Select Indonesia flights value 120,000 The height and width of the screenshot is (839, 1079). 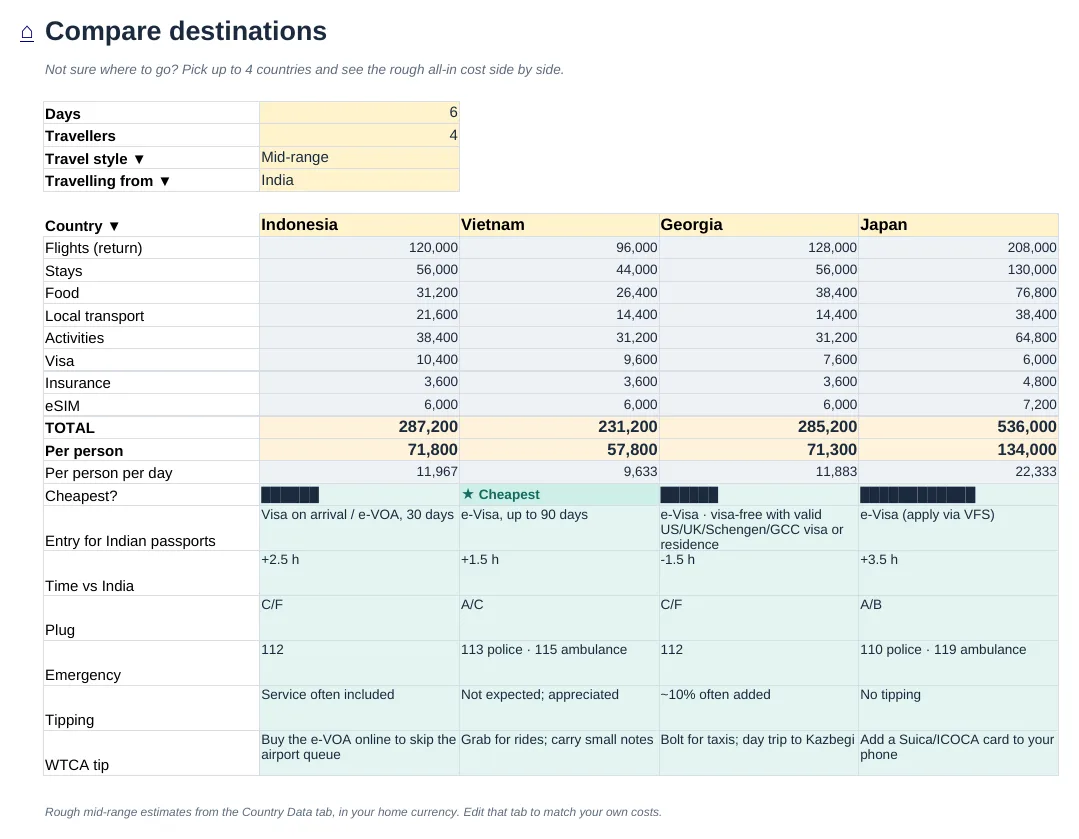click(359, 248)
